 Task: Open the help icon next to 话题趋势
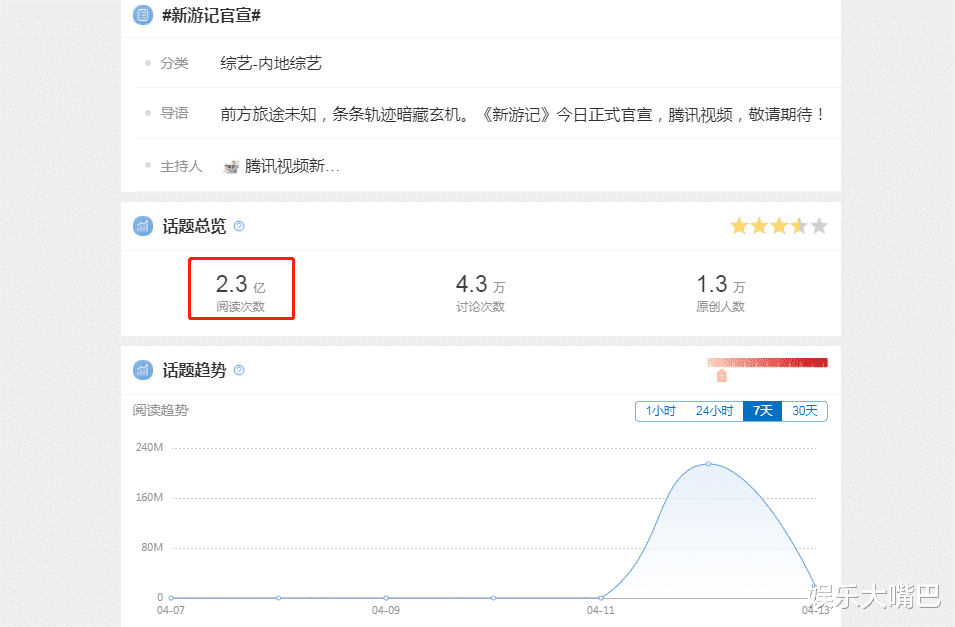click(x=239, y=370)
